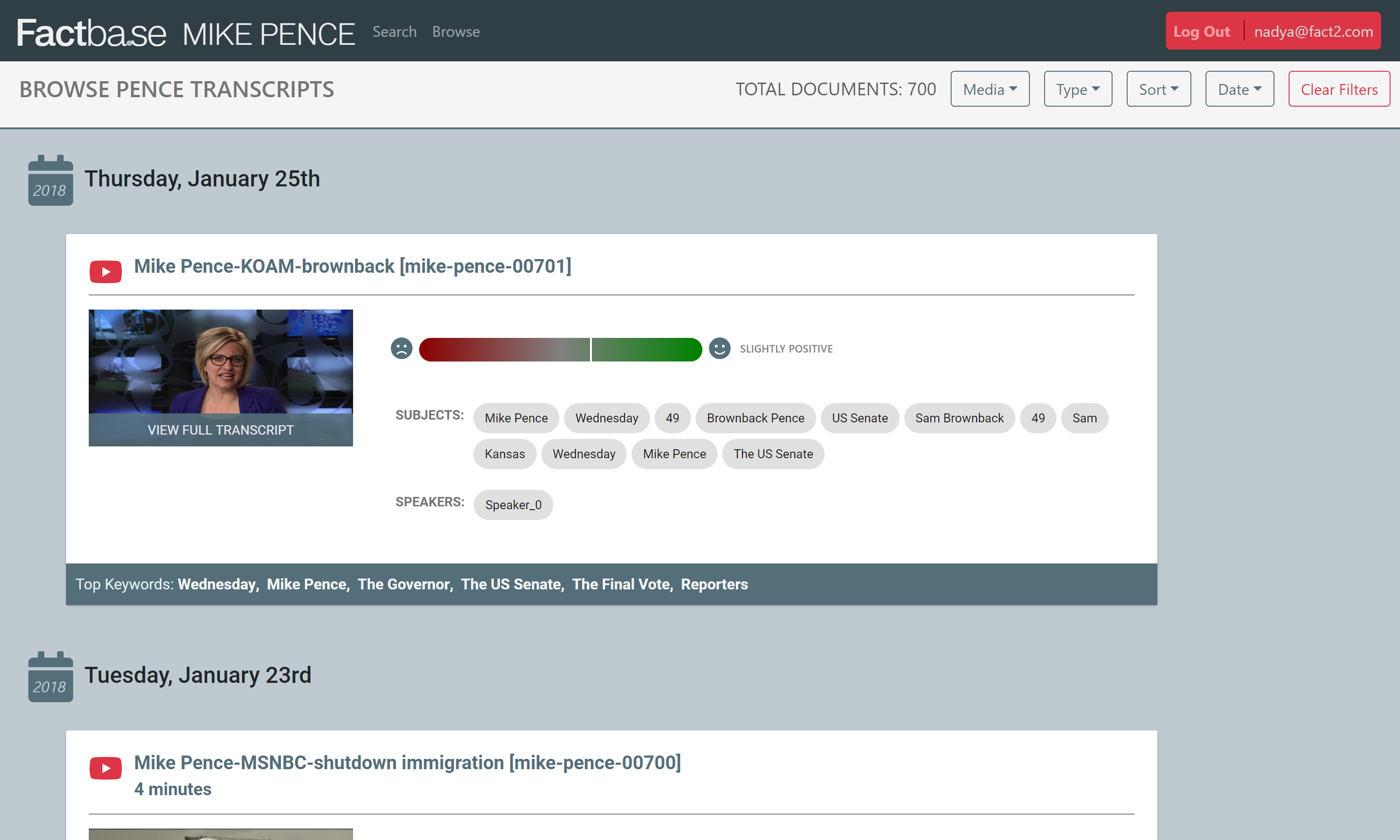Click the SLIGHTLY POSITIVE sentiment label
The width and height of the screenshot is (1400, 840).
click(x=786, y=349)
